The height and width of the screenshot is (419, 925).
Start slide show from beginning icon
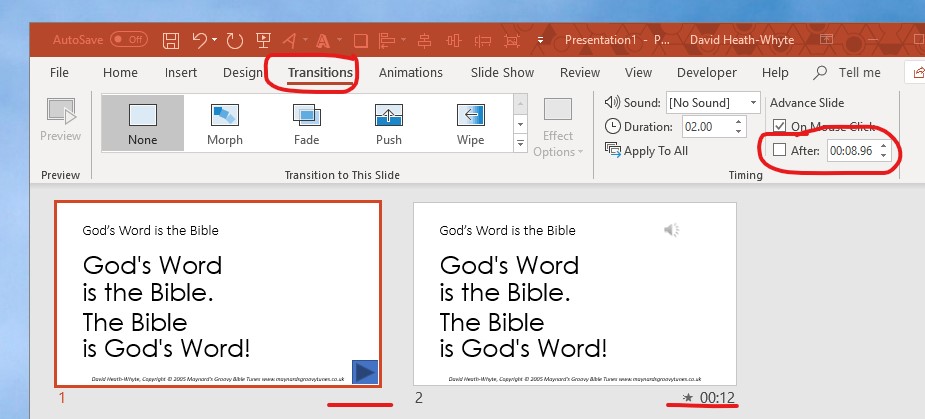click(x=263, y=40)
